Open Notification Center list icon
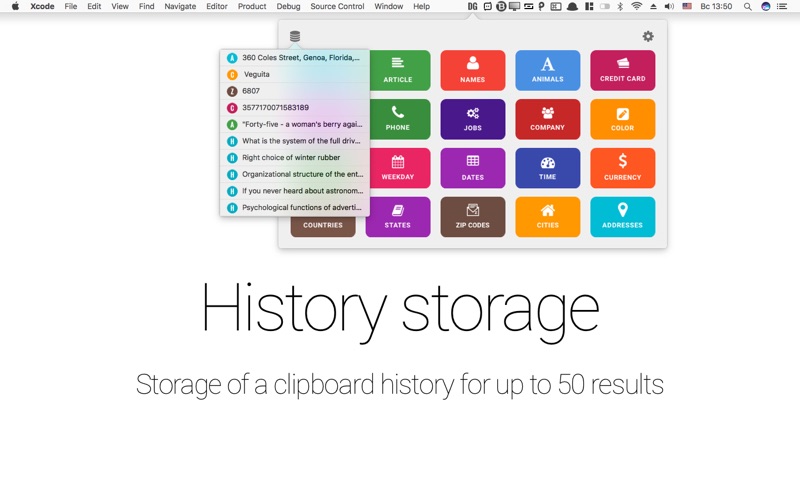This screenshot has width=800, height=500. point(782,7)
